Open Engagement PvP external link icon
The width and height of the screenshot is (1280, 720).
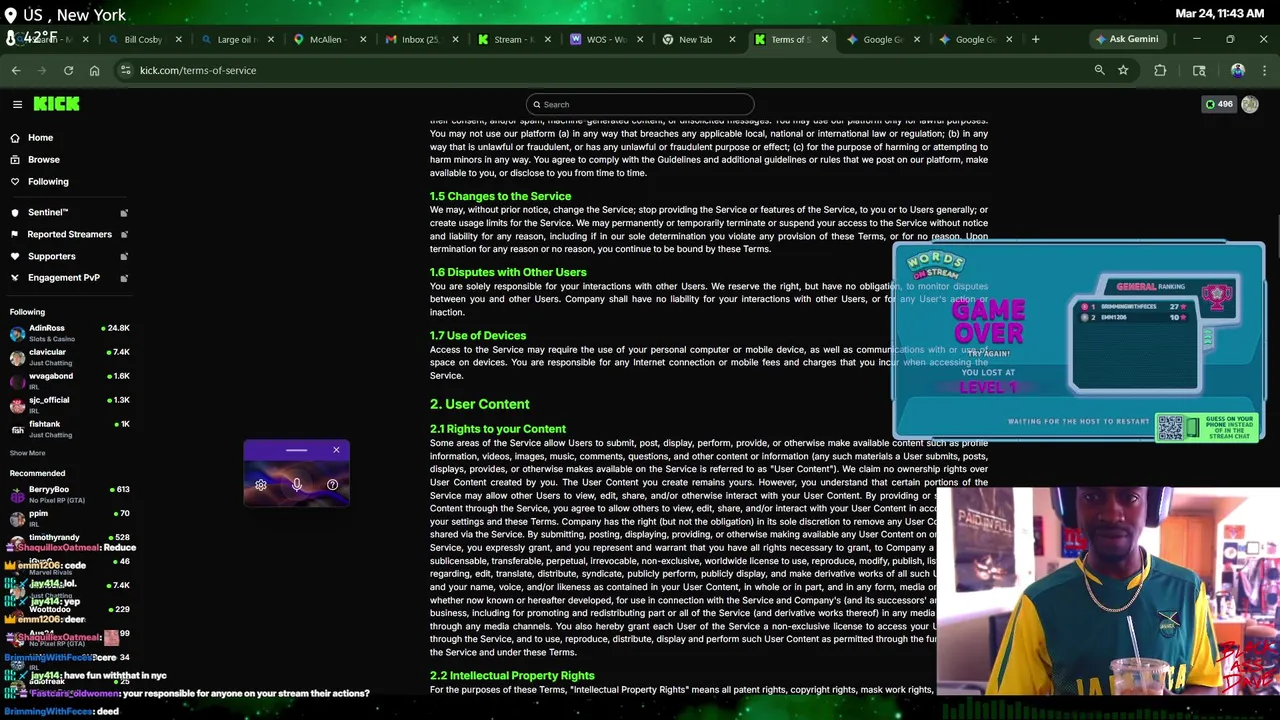click(124, 278)
